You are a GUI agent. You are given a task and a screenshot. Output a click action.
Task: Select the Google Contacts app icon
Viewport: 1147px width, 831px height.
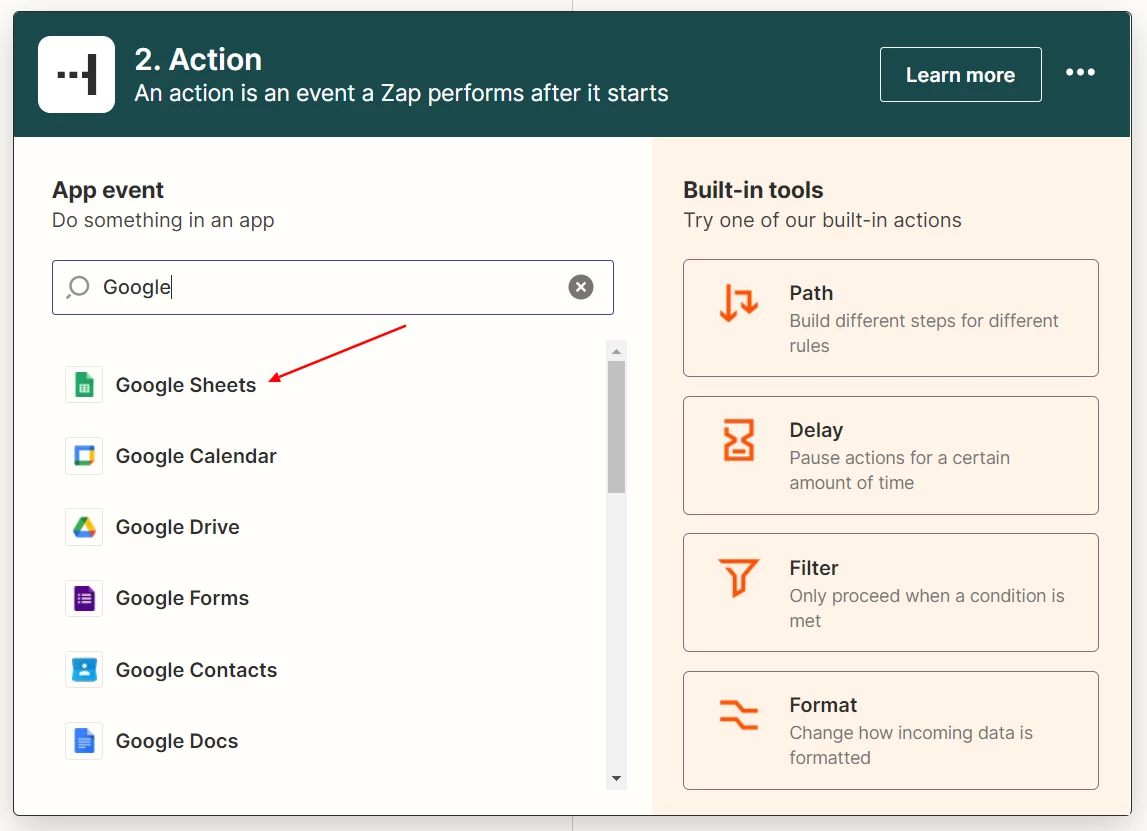pyautogui.click(x=84, y=669)
